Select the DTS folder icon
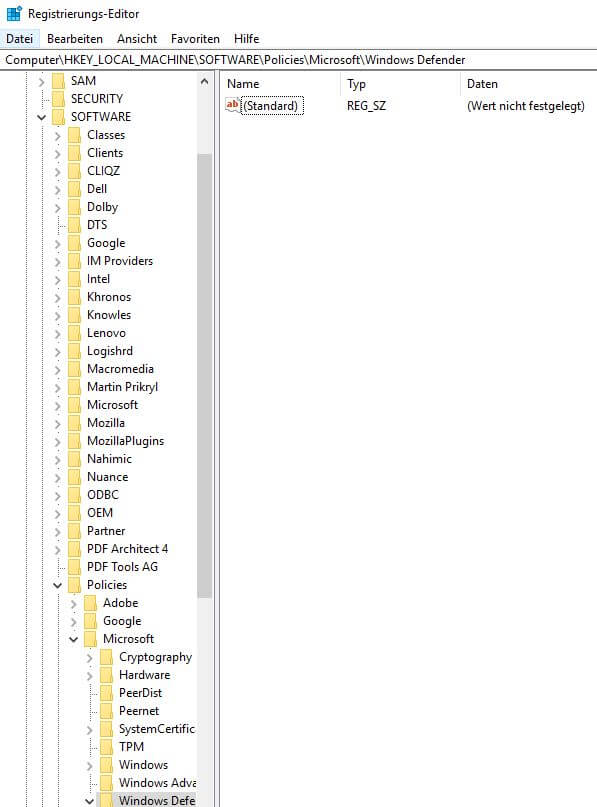 (75, 225)
